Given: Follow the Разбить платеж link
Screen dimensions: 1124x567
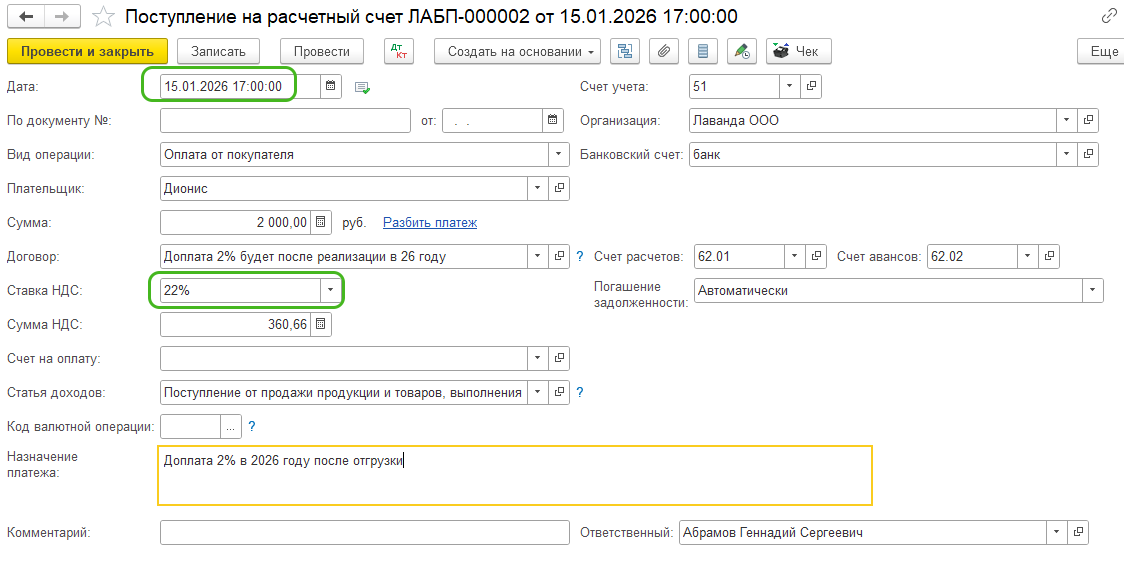Looking at the screenshot, I should [430, 223].
